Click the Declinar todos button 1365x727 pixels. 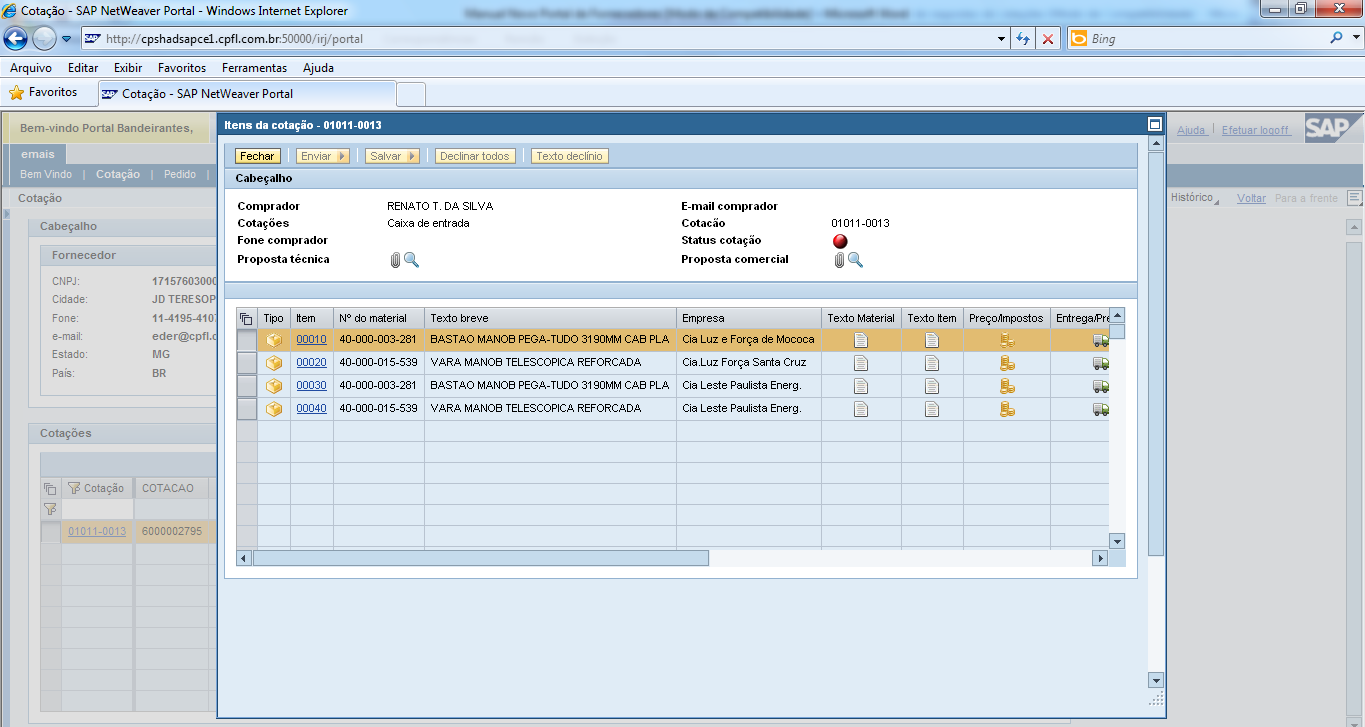(x=475, y=156)
